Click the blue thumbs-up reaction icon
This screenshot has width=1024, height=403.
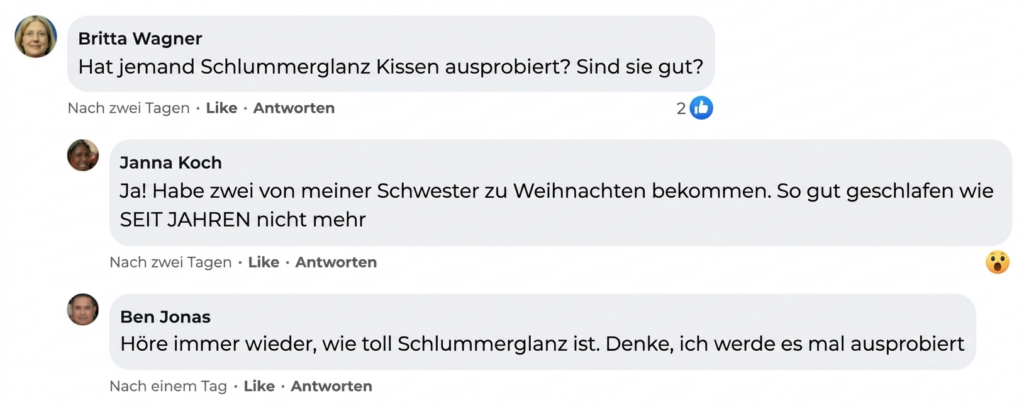click(702, 108)
